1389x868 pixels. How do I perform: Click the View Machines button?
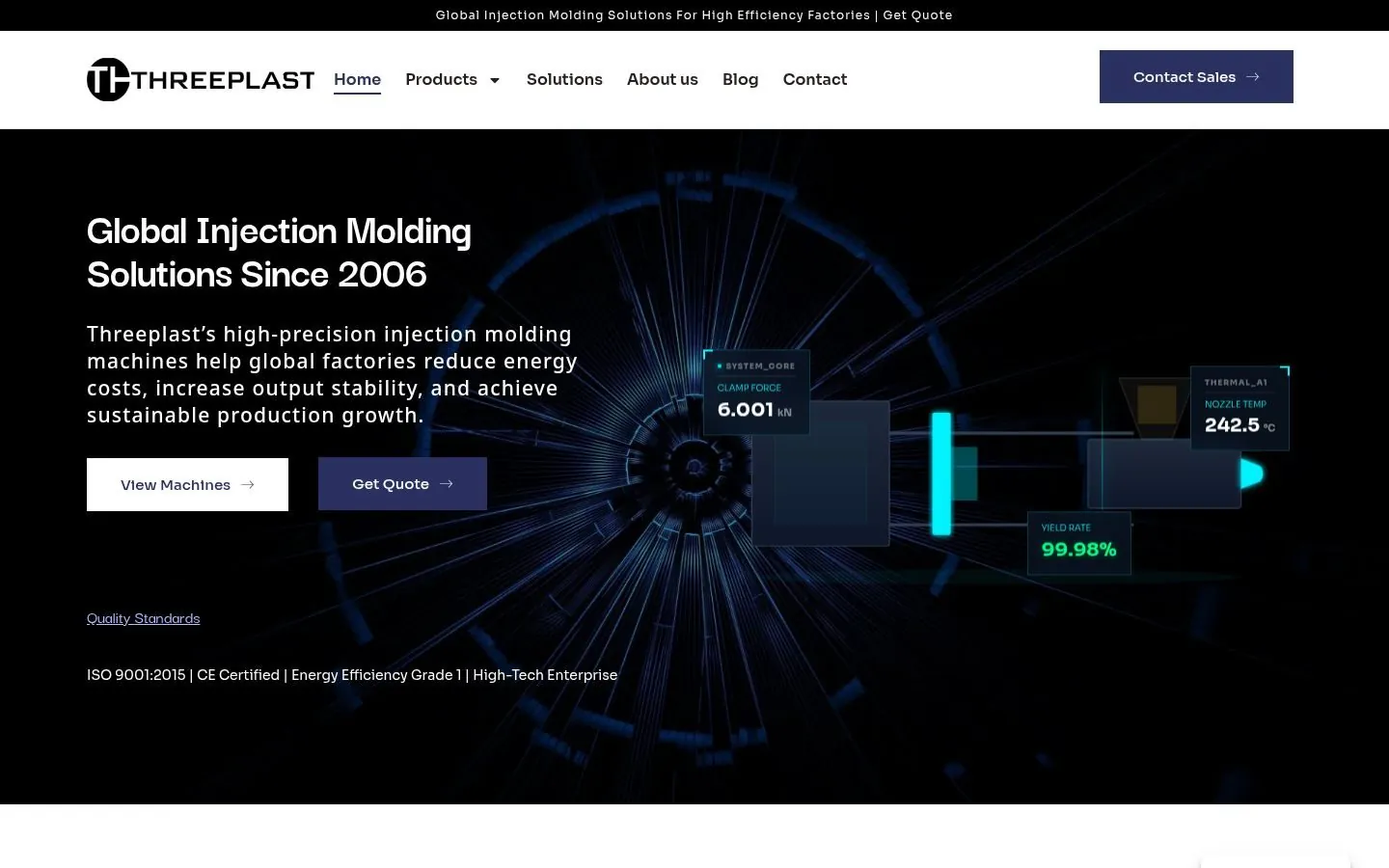(x=187, y=484)
